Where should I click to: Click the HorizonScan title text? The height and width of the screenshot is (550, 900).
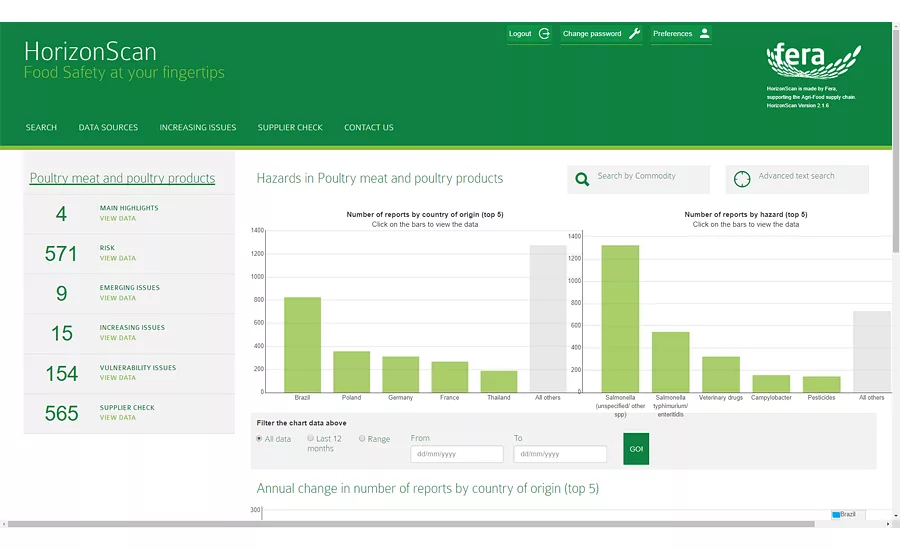(x=90, y=52)
